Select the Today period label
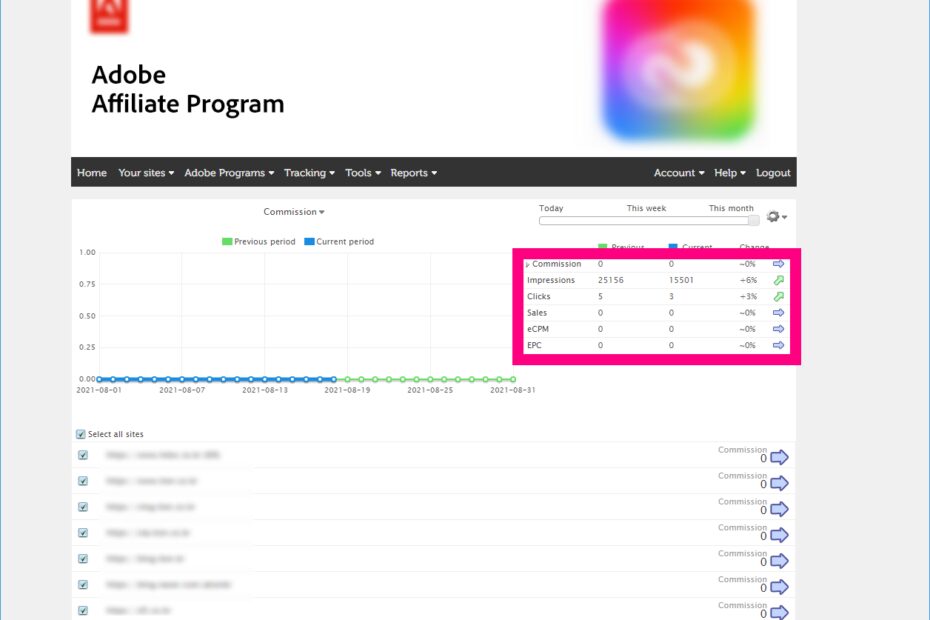Screen dimensions: 930x620 [x=551, y=208]
